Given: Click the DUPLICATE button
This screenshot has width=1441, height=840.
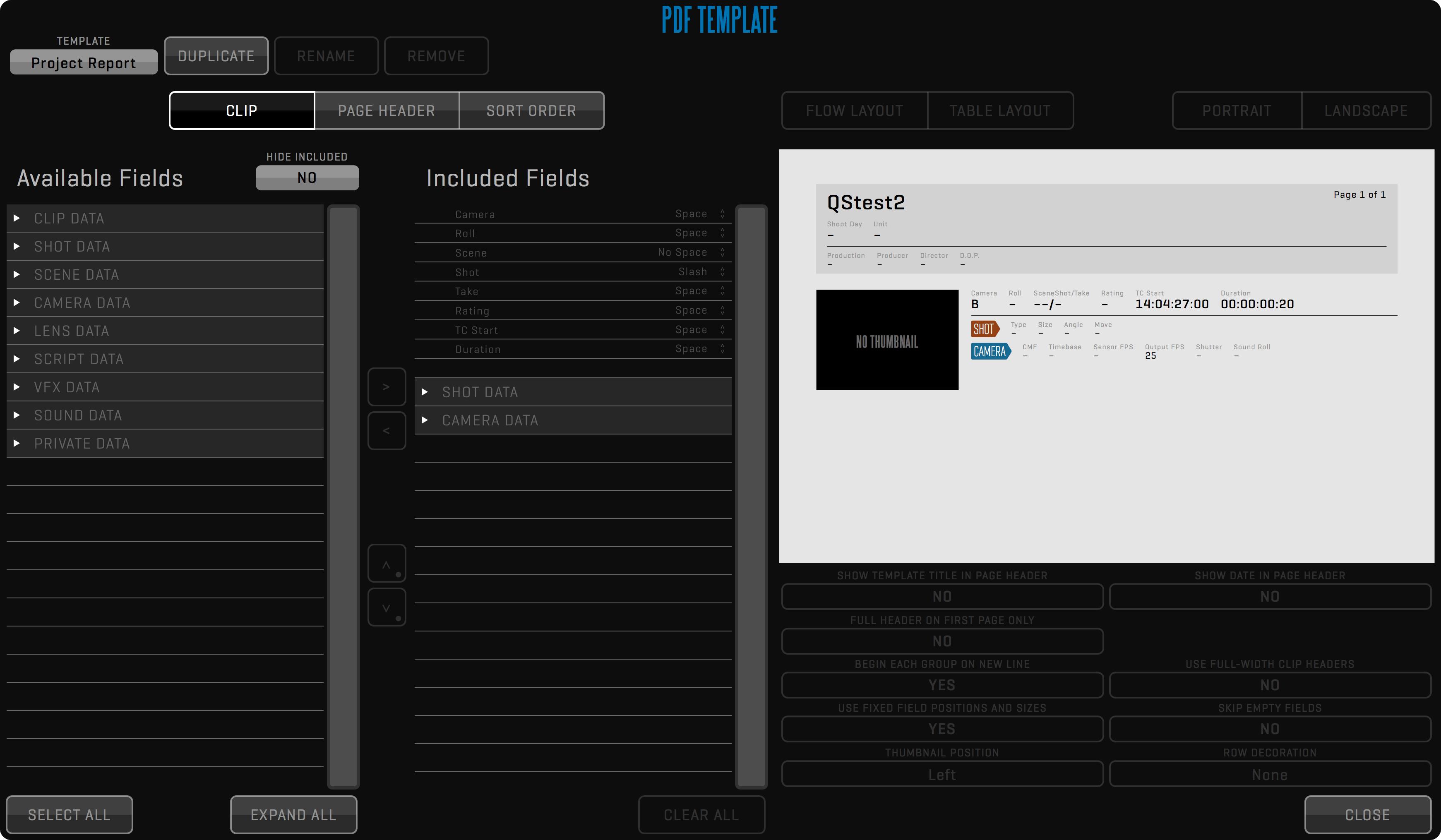Looking at the screenshot, I should point(216,56).
